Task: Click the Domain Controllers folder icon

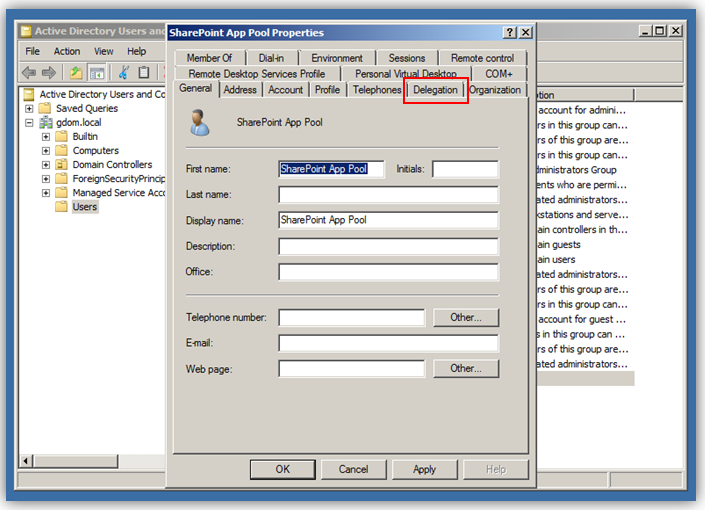Action: click(61, 165)
